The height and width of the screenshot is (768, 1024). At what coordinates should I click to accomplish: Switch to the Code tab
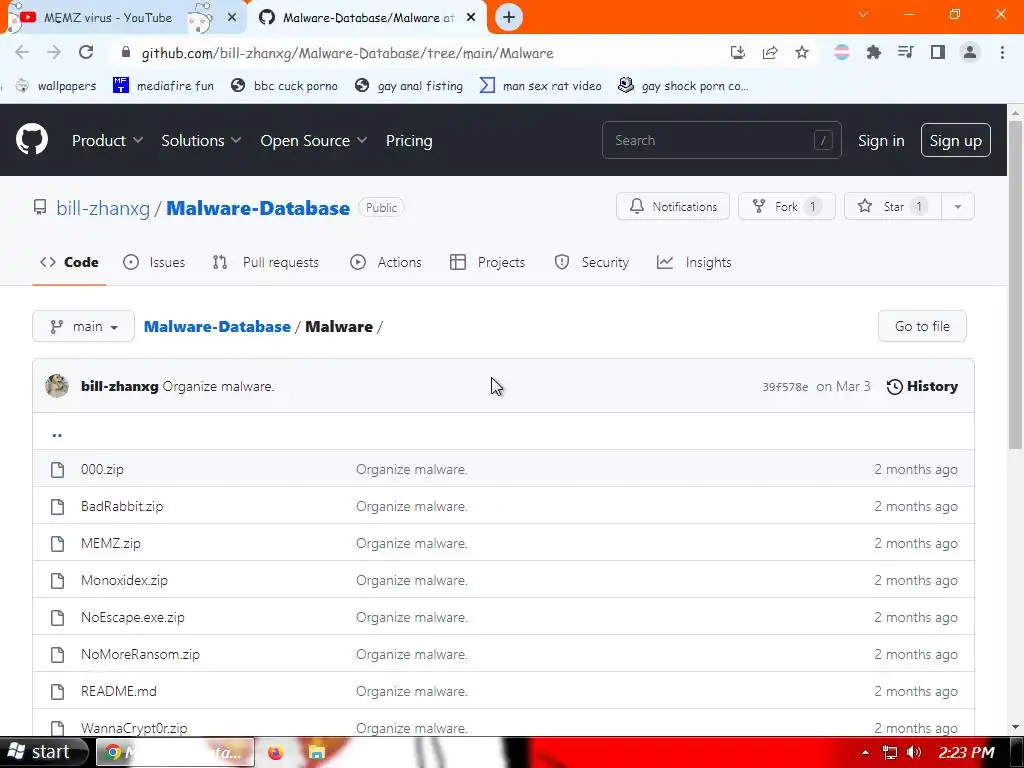(69, 263)
